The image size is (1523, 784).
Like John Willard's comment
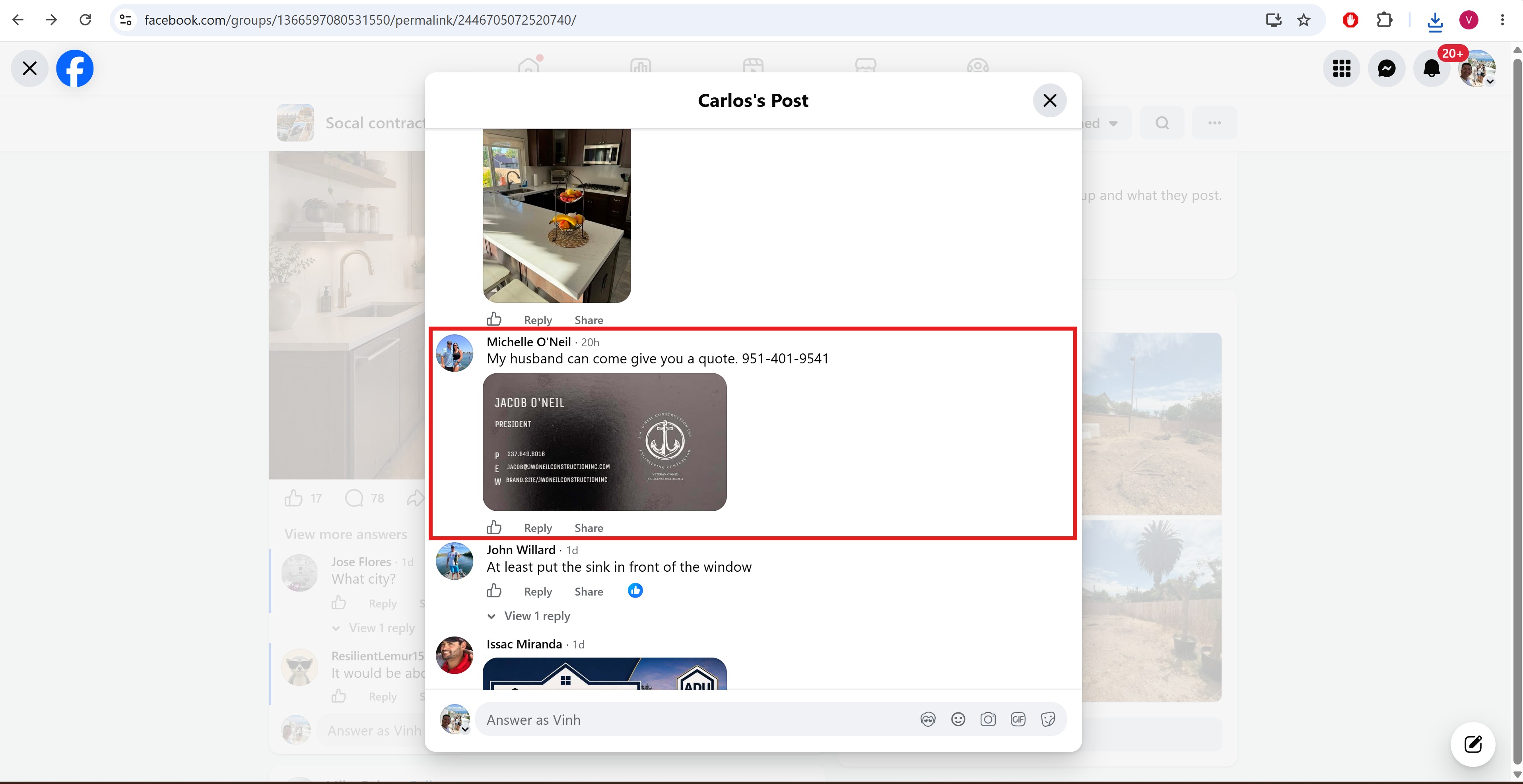coord(494,591)
